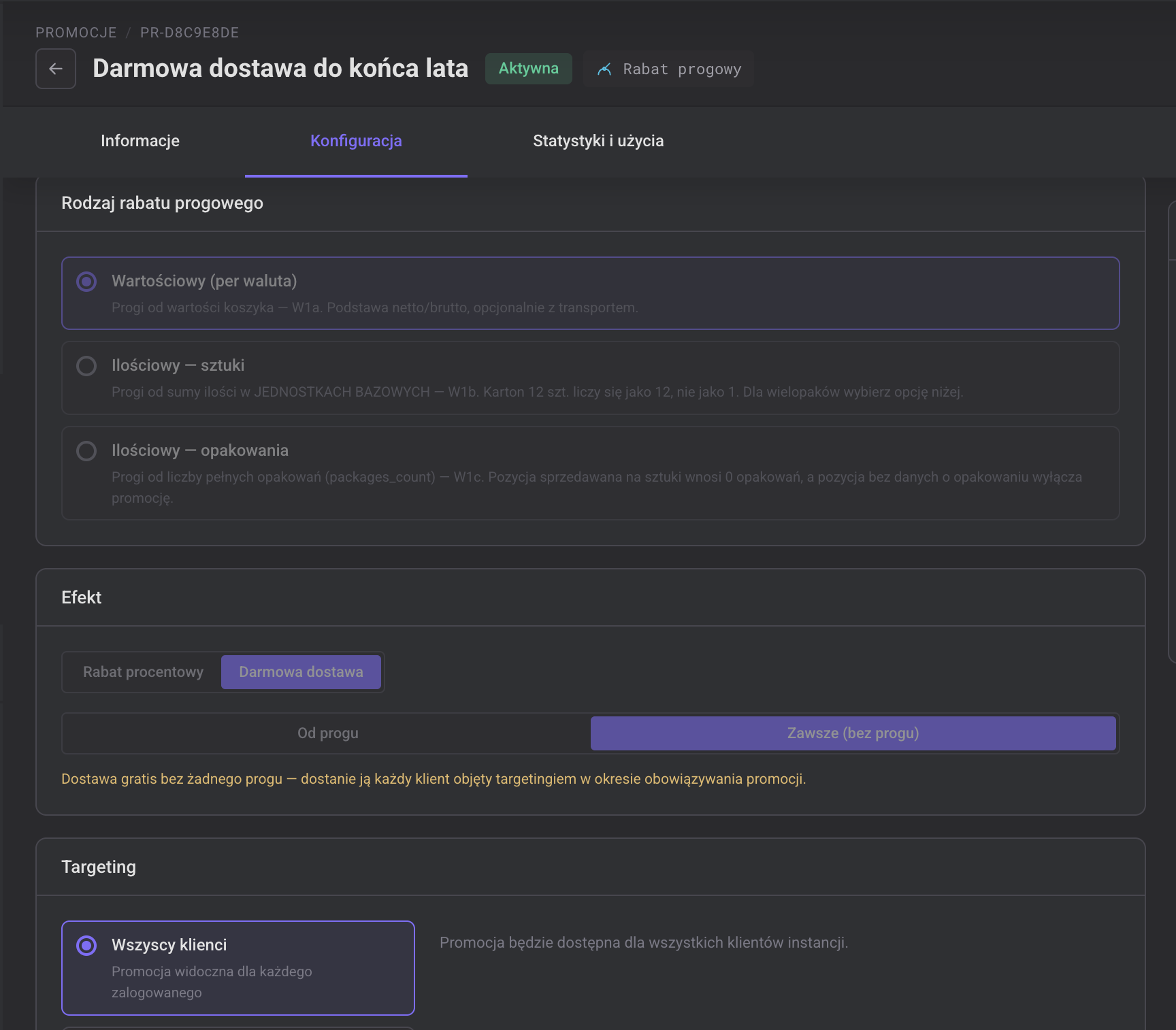
Task: Click the Efekt section heading
Action: pos(81,597)
